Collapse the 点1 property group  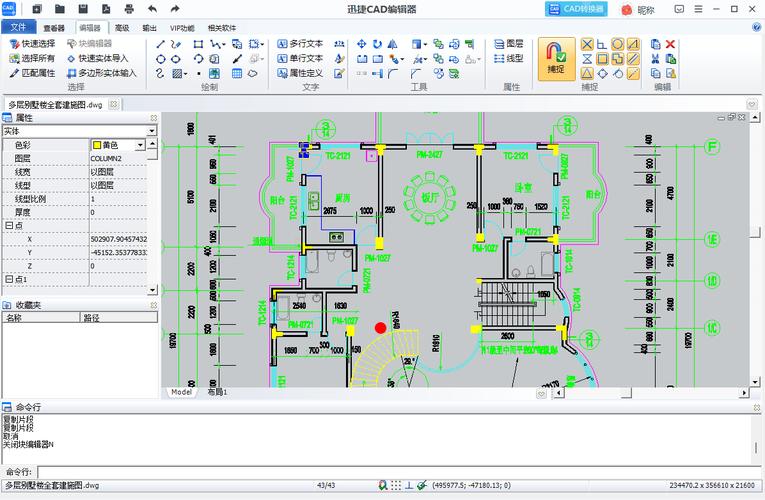(8, 280)
